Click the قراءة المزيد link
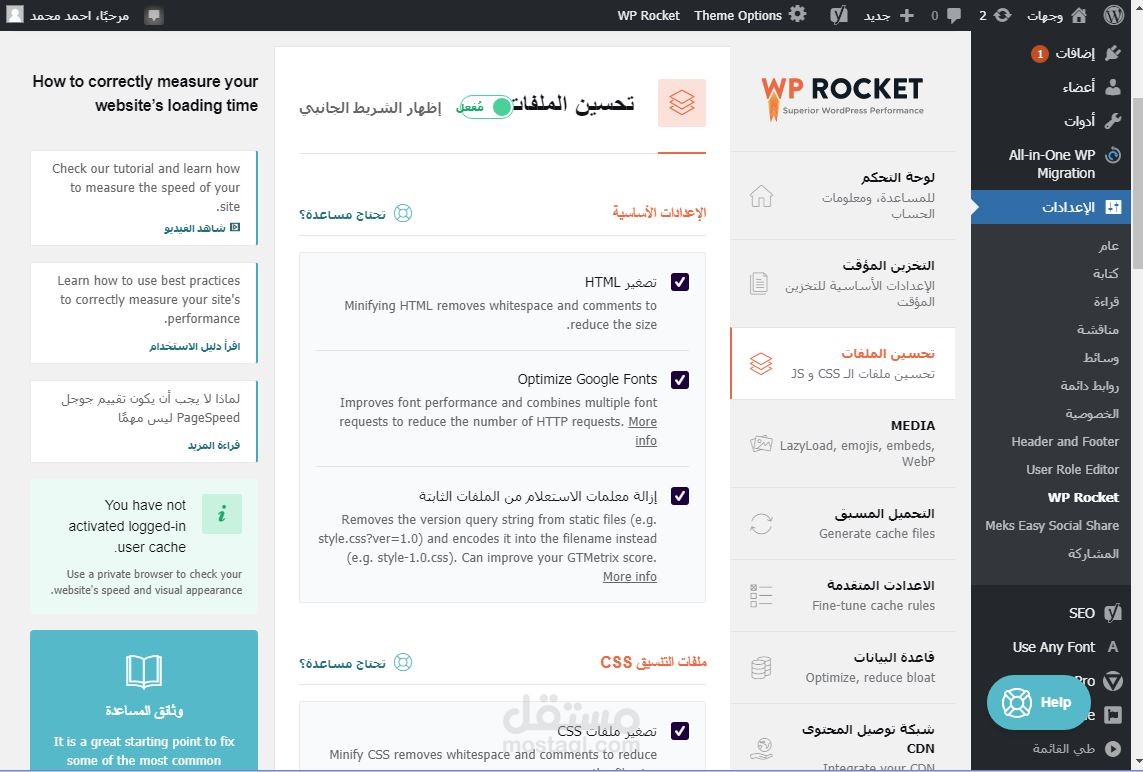The width and height of the screenshot is (1143, 772). [214, 445]
